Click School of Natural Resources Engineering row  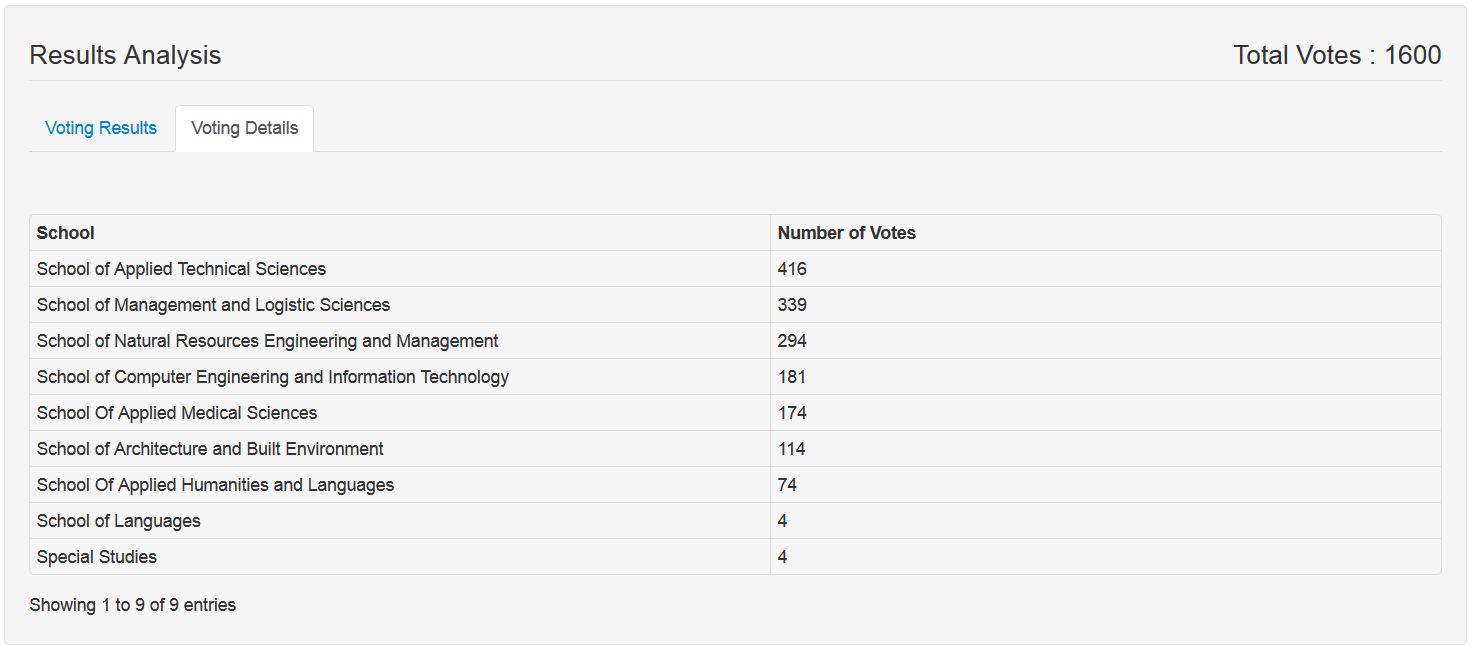(x=267, y=341)
